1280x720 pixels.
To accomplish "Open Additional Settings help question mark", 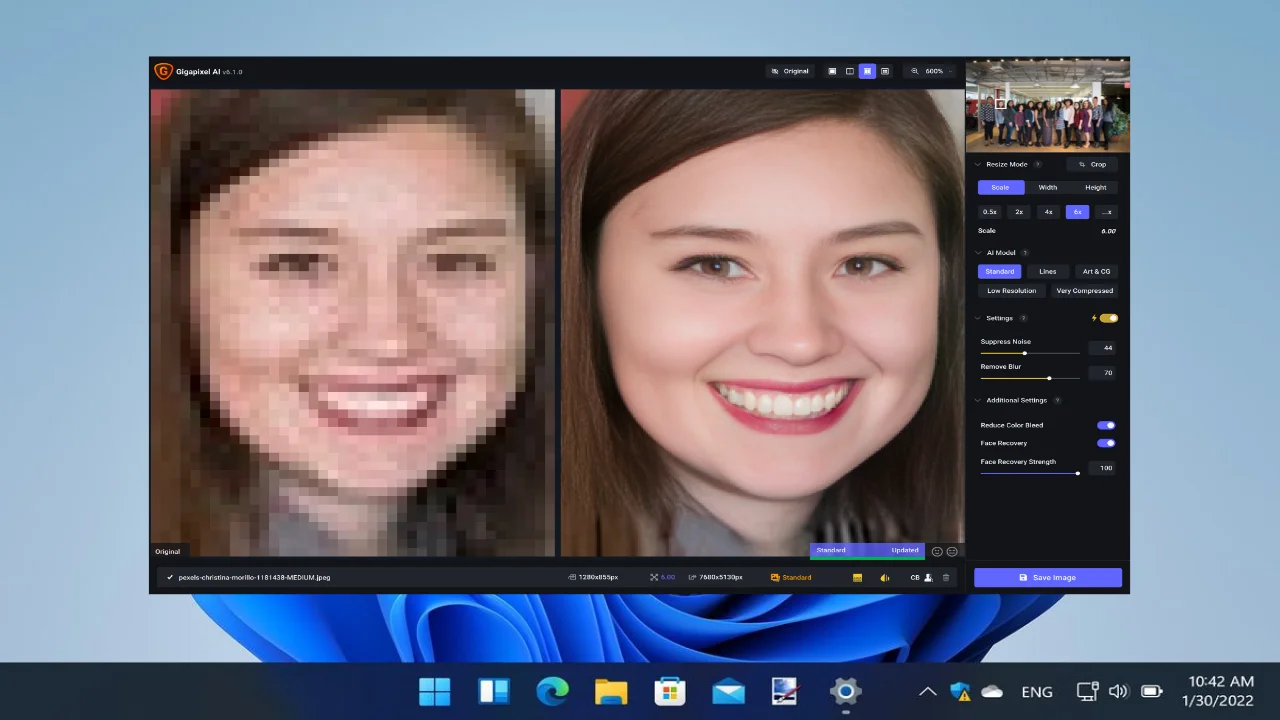I will pyautogui.click(x=1057, y=400).
